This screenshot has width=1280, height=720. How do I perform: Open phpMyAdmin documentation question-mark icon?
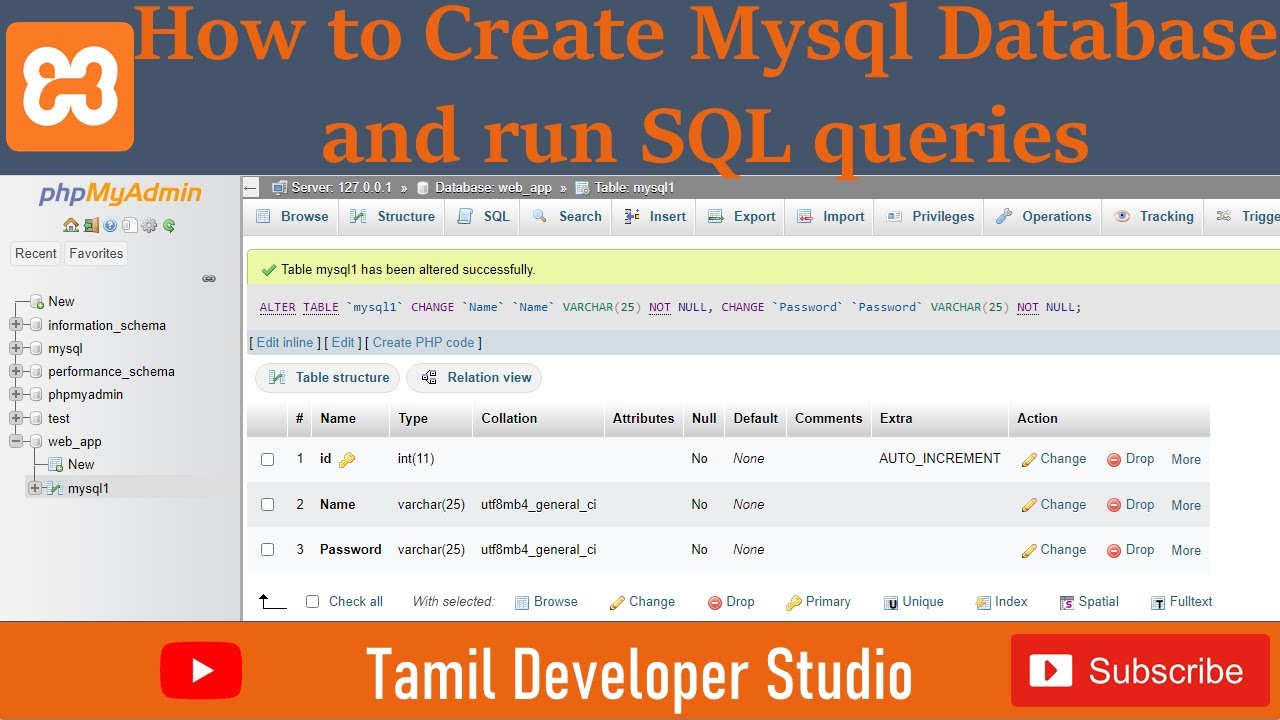(x=110, y=225)
